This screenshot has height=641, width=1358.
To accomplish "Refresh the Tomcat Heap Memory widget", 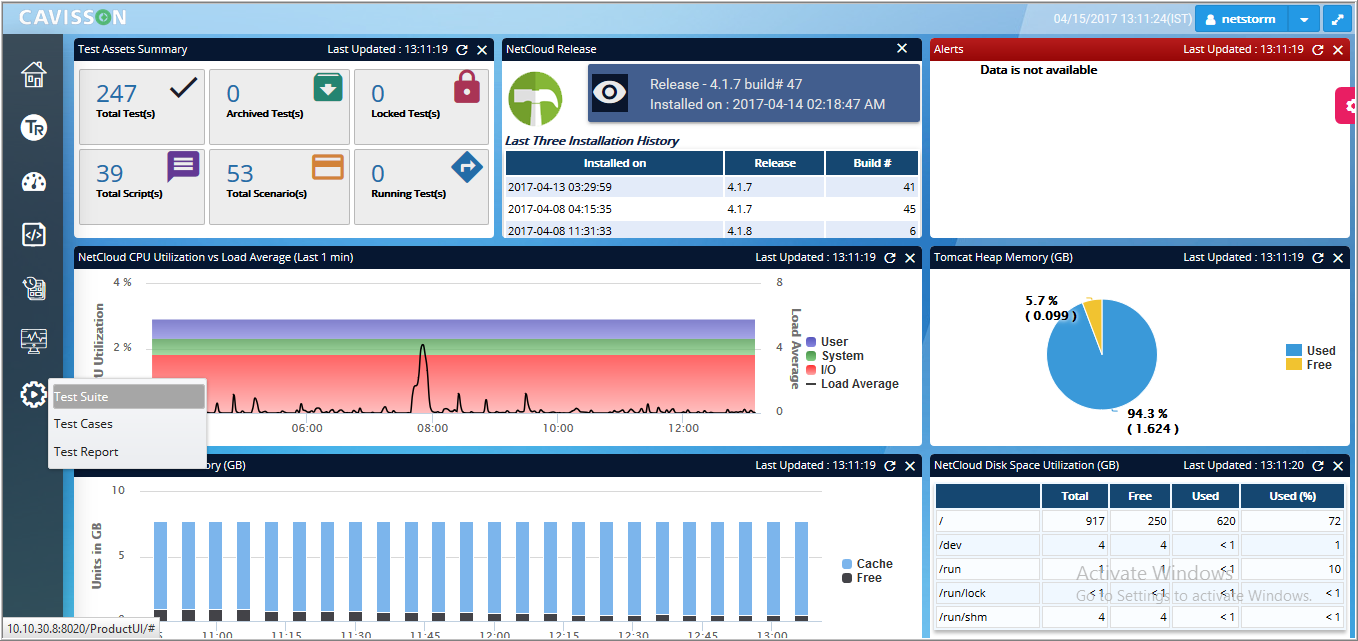I will pos(1318,257).
